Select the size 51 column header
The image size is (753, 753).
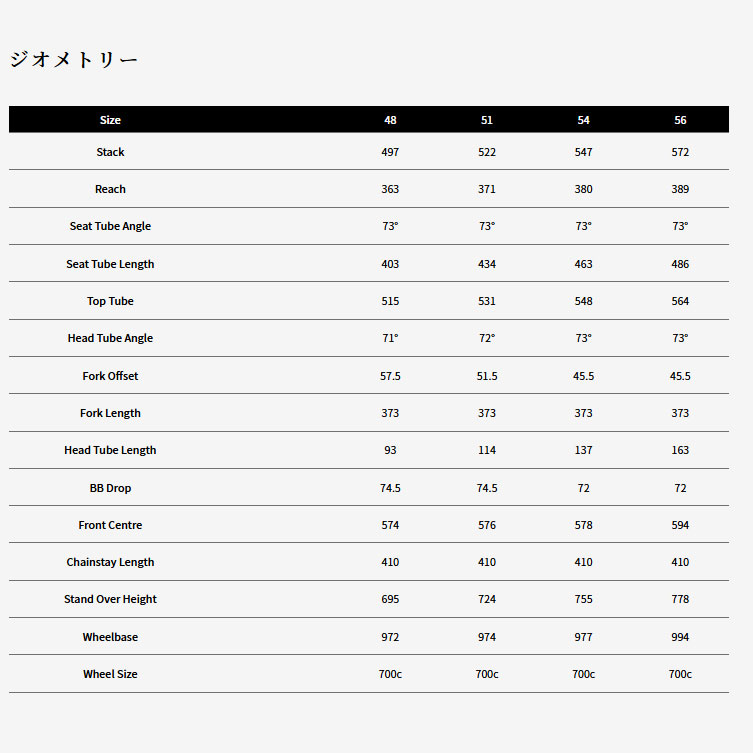487,120
